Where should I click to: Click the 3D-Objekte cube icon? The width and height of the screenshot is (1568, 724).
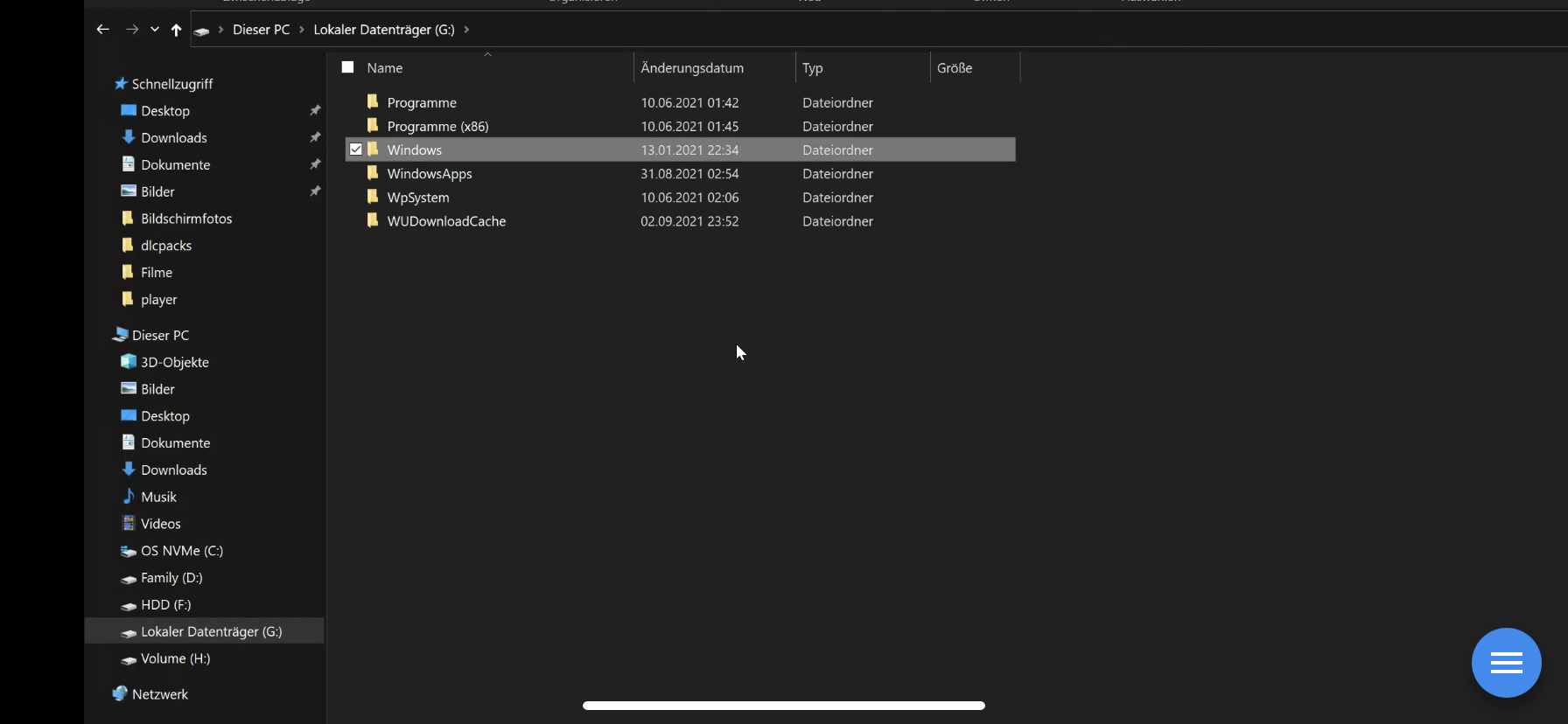129,361
